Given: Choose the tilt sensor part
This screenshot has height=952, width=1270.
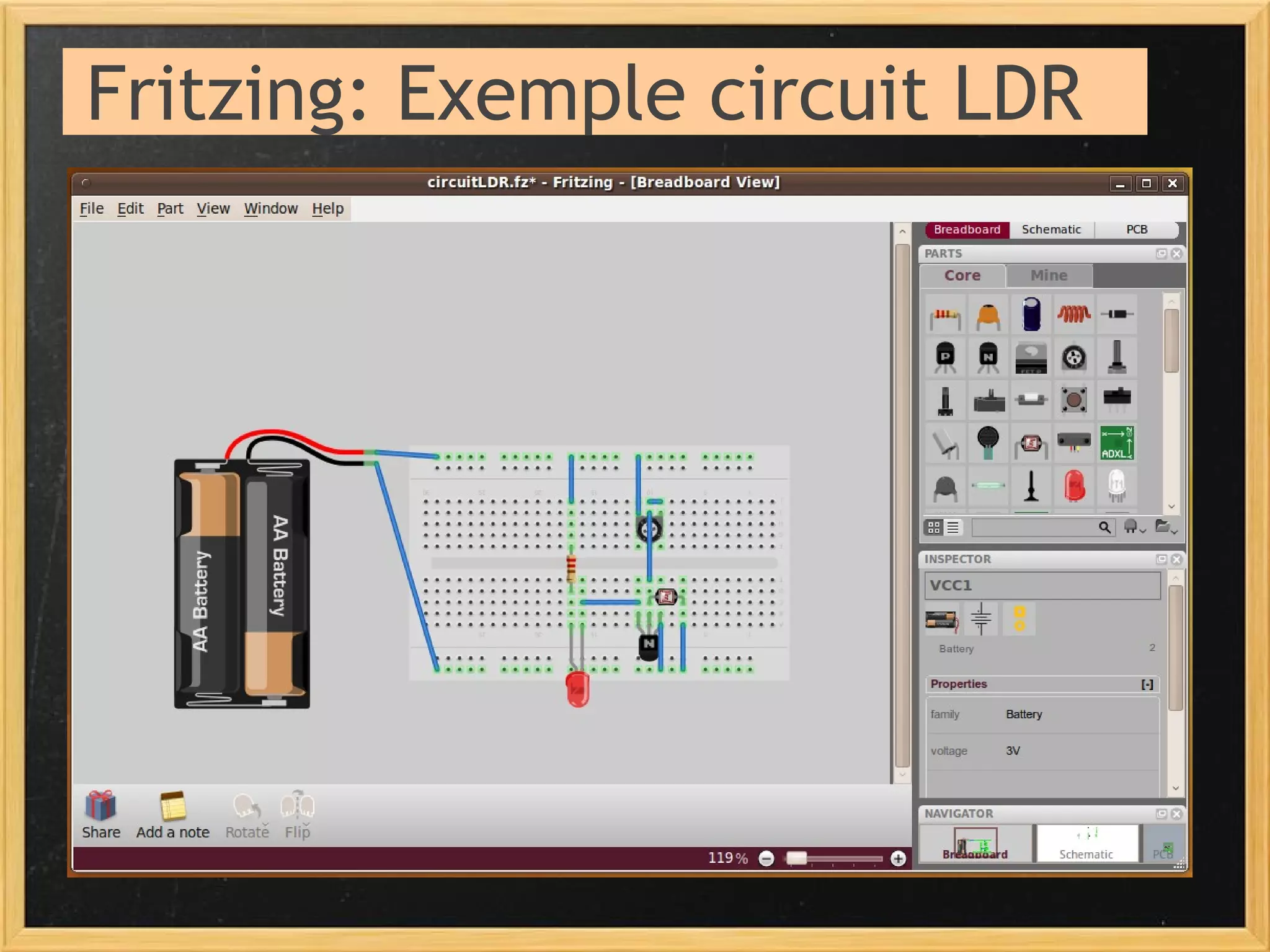Looking at the screenshot, I should click(945, 443).
